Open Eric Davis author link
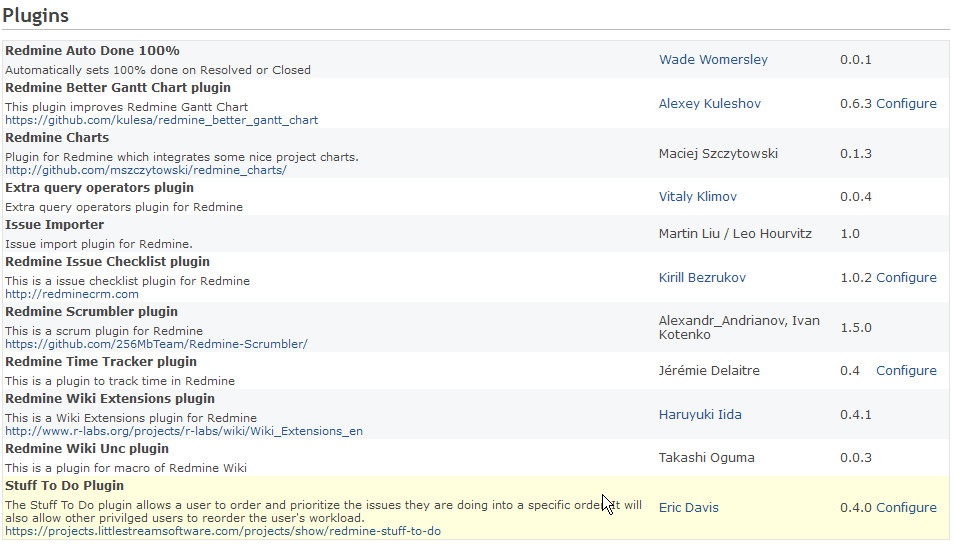This screenshot has height=547, width=956. [x=688, y=507]
